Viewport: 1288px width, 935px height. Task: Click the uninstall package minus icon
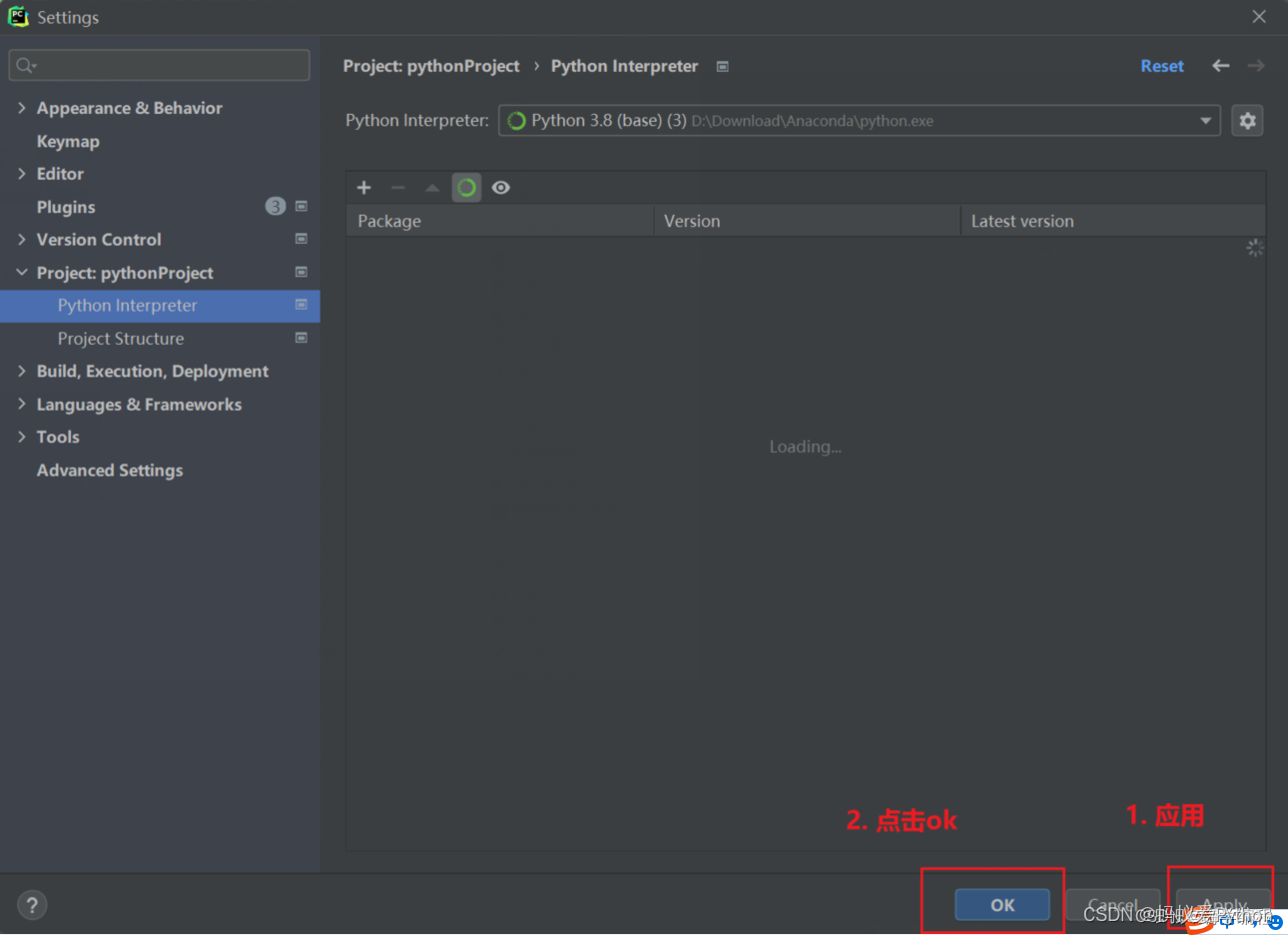tap(398, 188)
